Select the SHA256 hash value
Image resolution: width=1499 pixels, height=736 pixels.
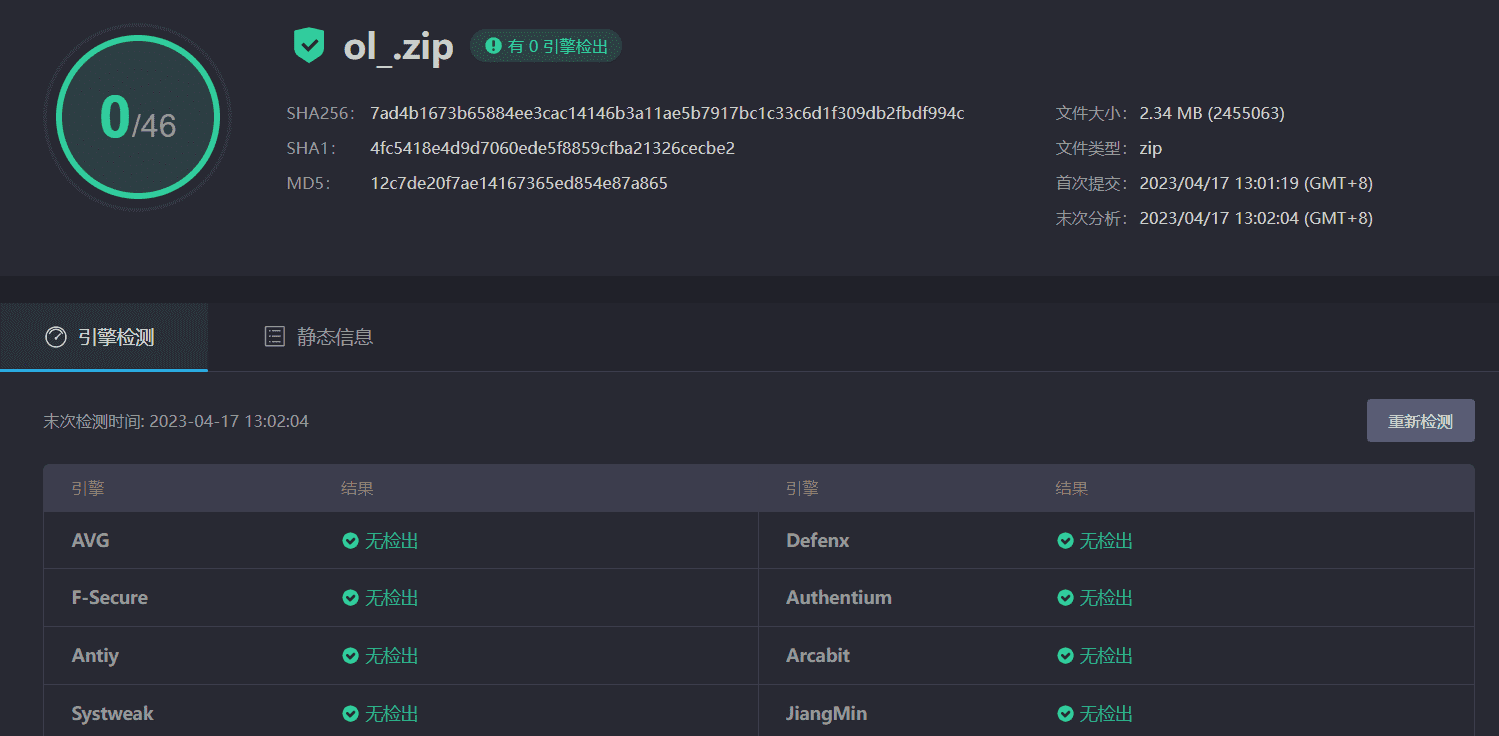(667, 113)
